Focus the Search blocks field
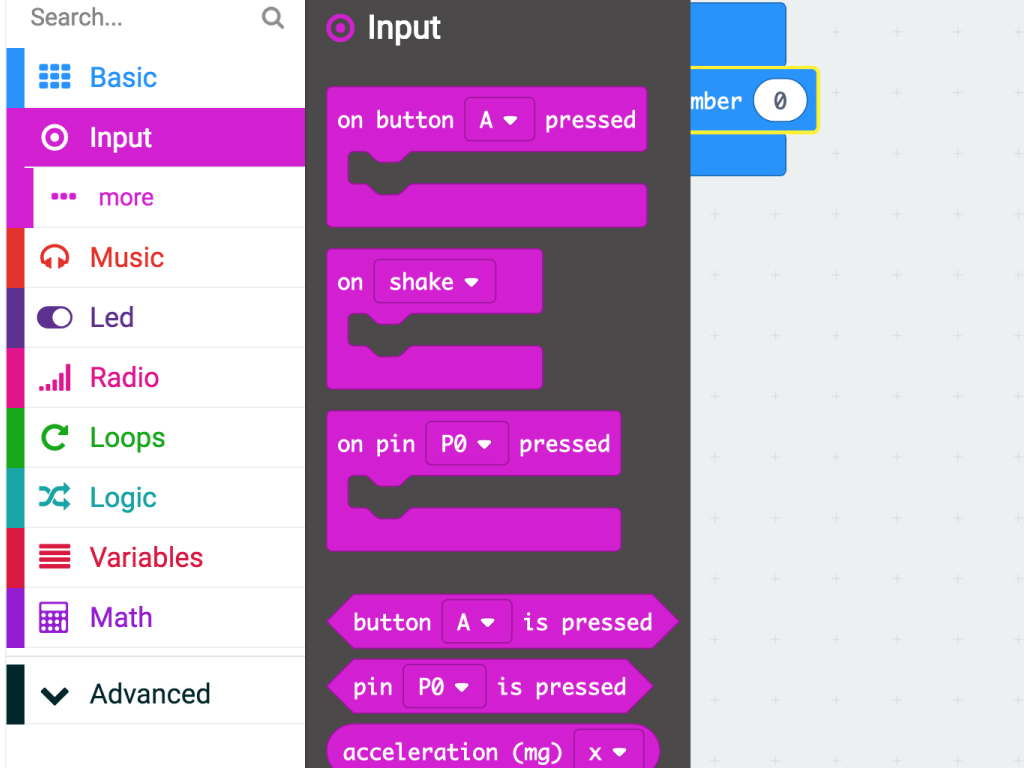This screenshot has width=1024, height=768. click(x=157, y=18)
